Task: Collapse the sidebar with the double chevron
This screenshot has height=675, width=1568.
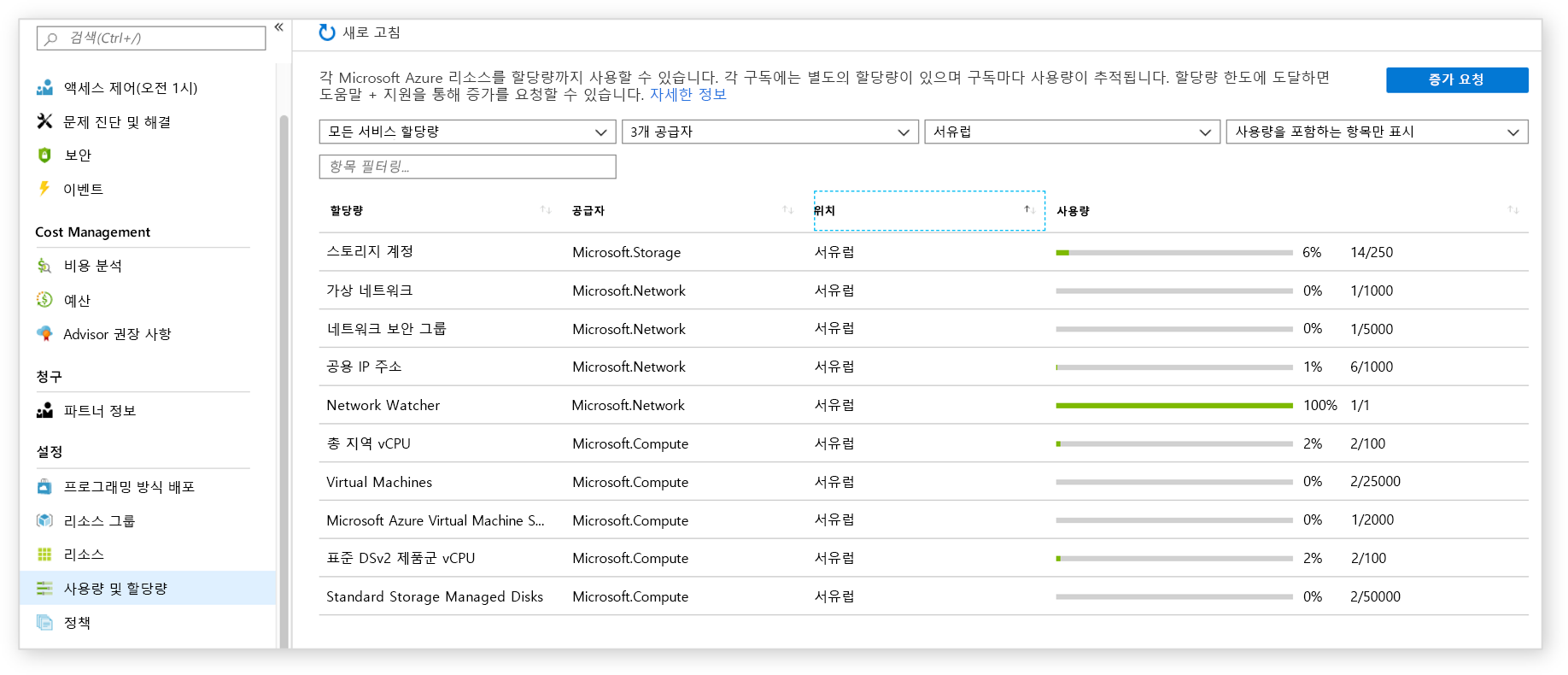Action: coord(278,27)
